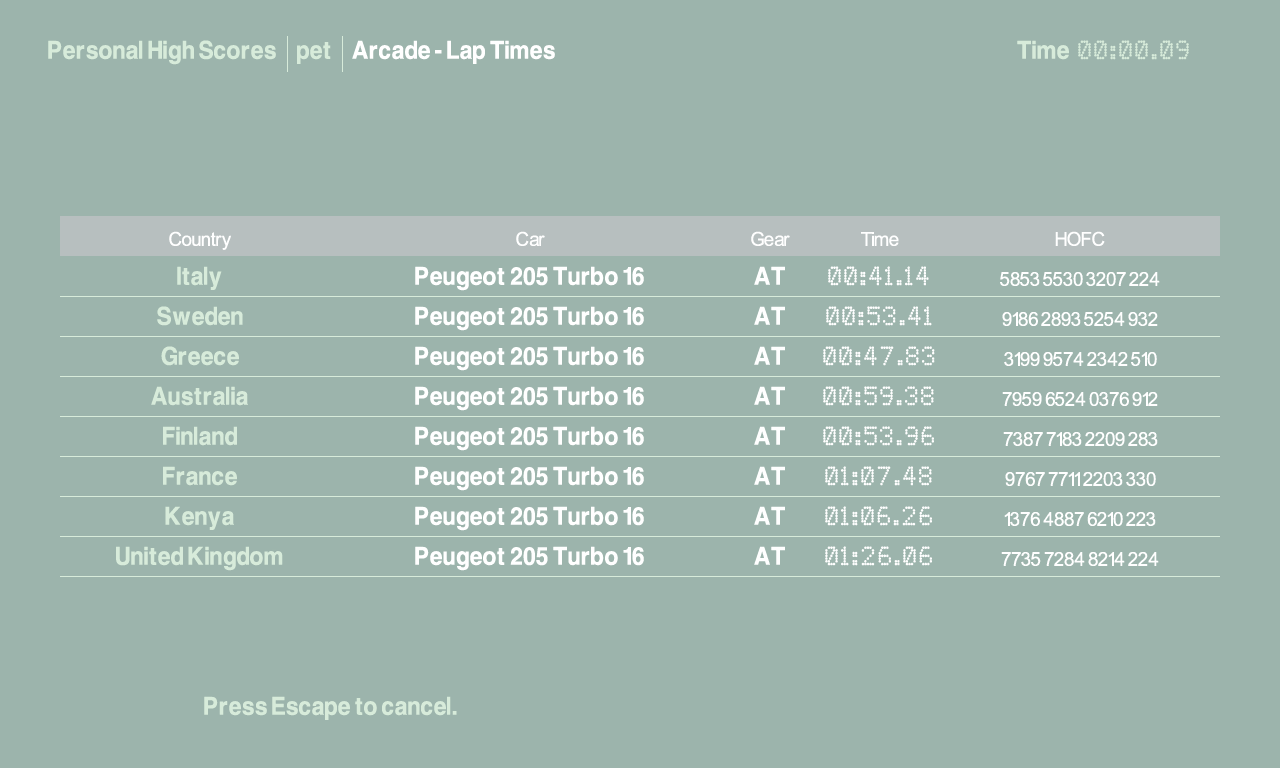Click the Italy HOFC code 5853 5530 3207 224

click(x=1079, y=279)
